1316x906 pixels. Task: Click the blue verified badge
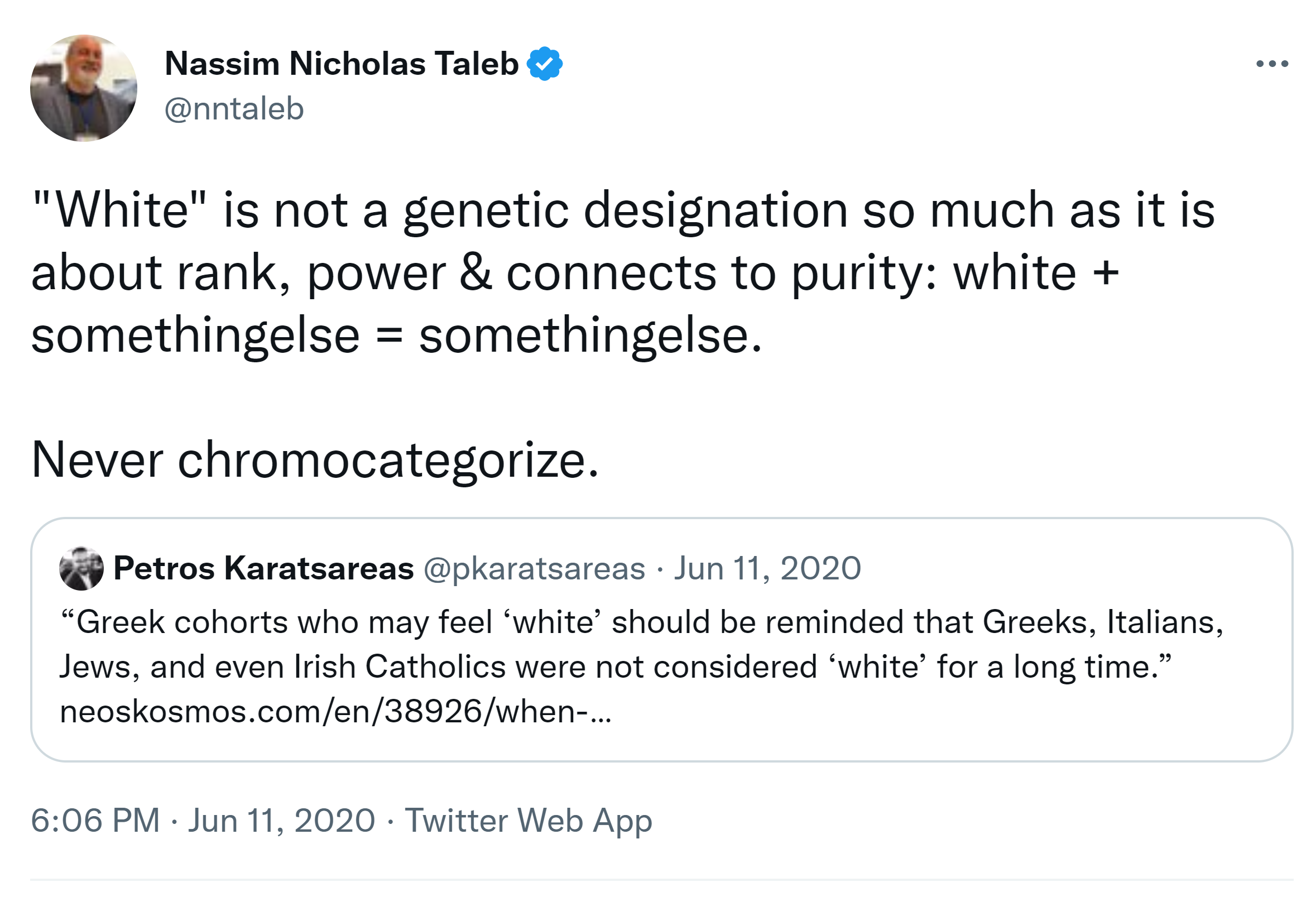pos(545,64)
